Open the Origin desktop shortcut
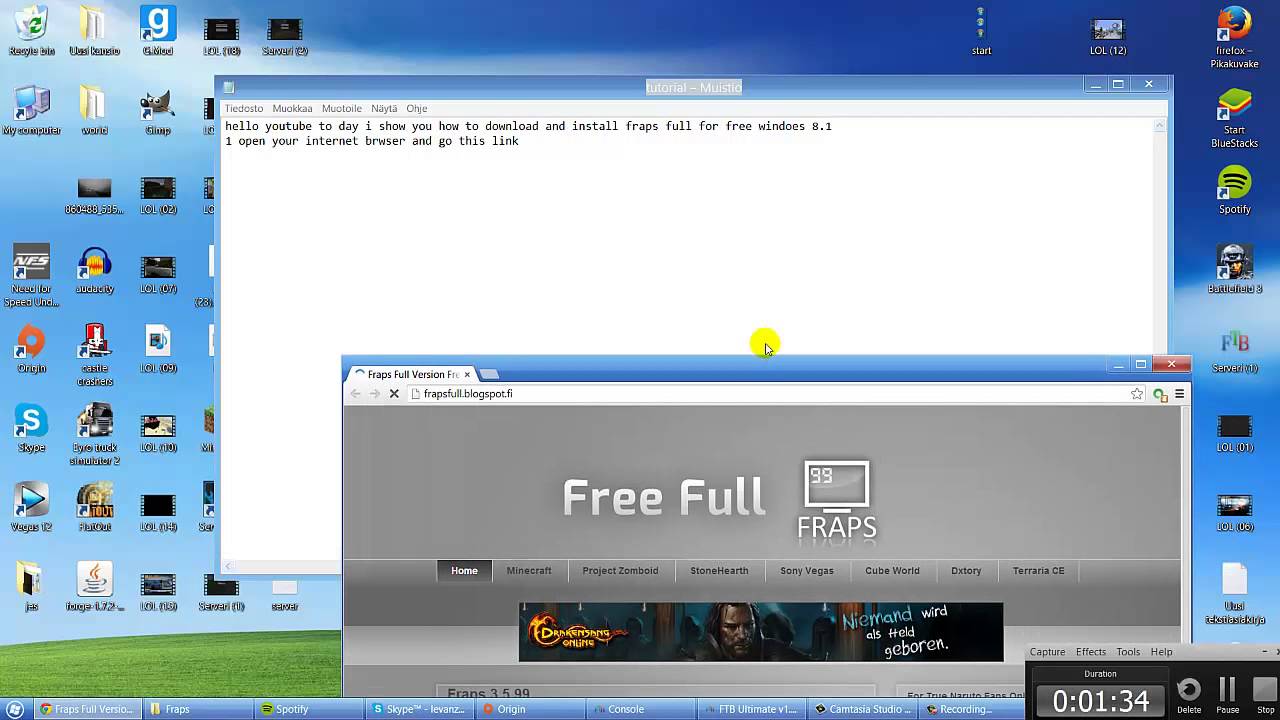The image size is (1280, 720). [x=31, y=350]
